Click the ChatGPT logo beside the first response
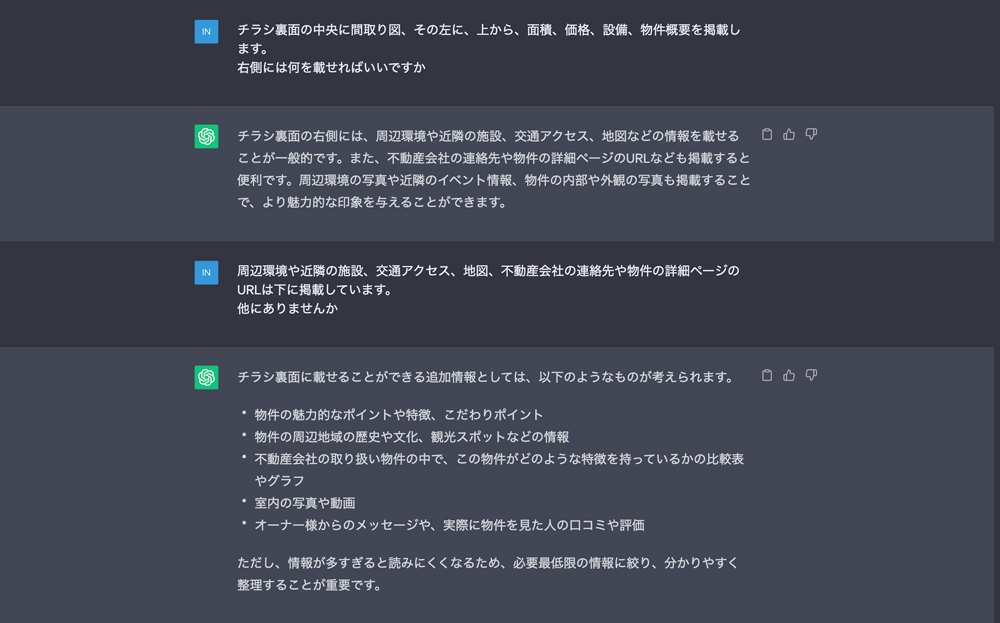Image resolution: width=1000 pixels, height=623 pixels. (206, 137)
